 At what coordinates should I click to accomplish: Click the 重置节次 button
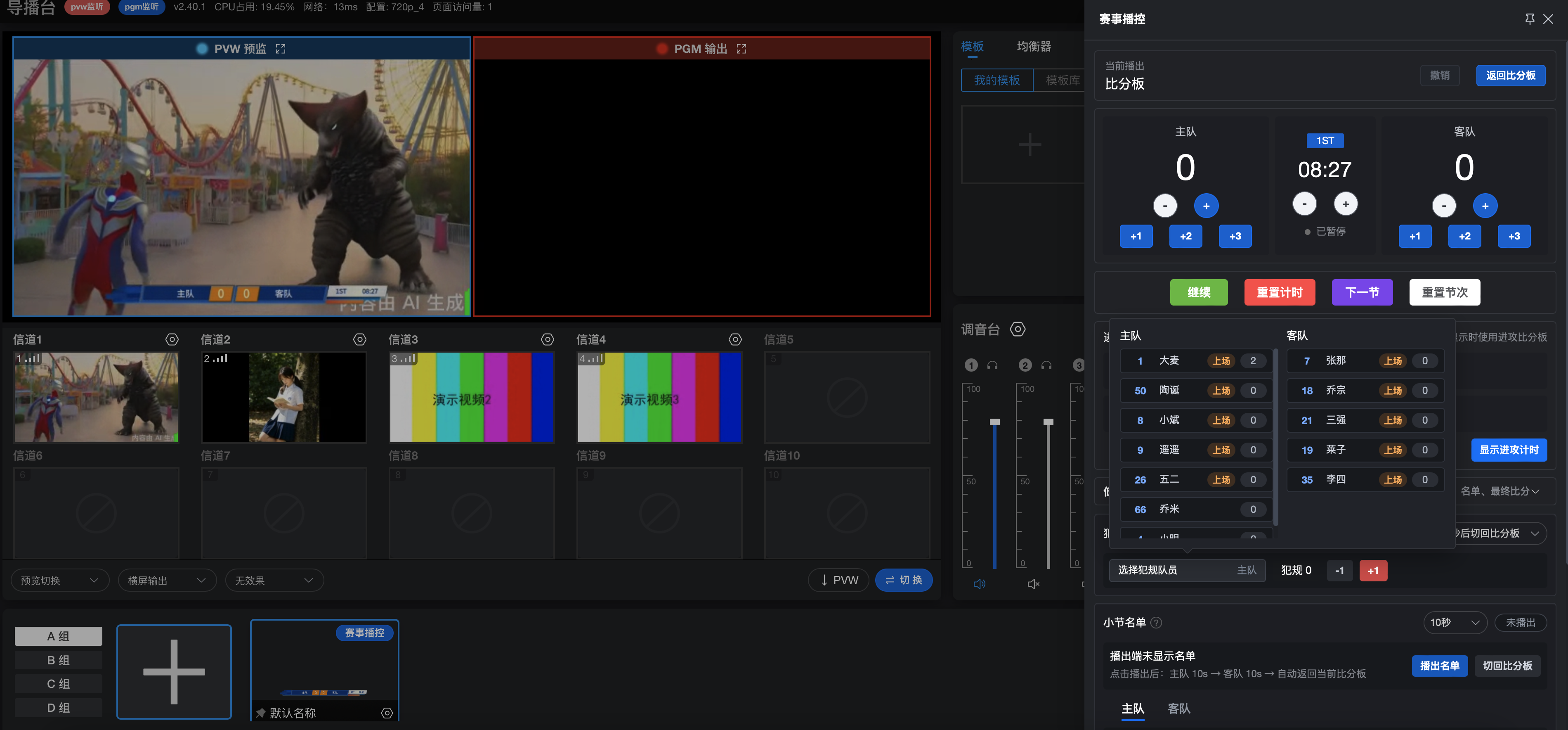[x=1445, y=292]
